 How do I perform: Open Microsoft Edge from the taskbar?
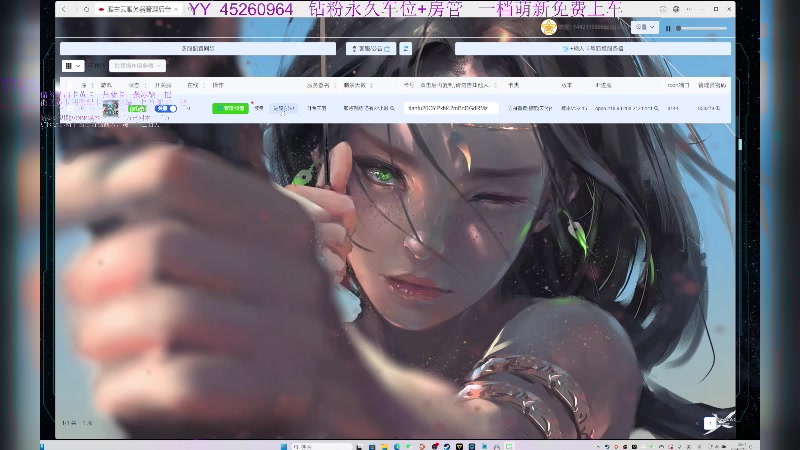(x=397, y=446)
